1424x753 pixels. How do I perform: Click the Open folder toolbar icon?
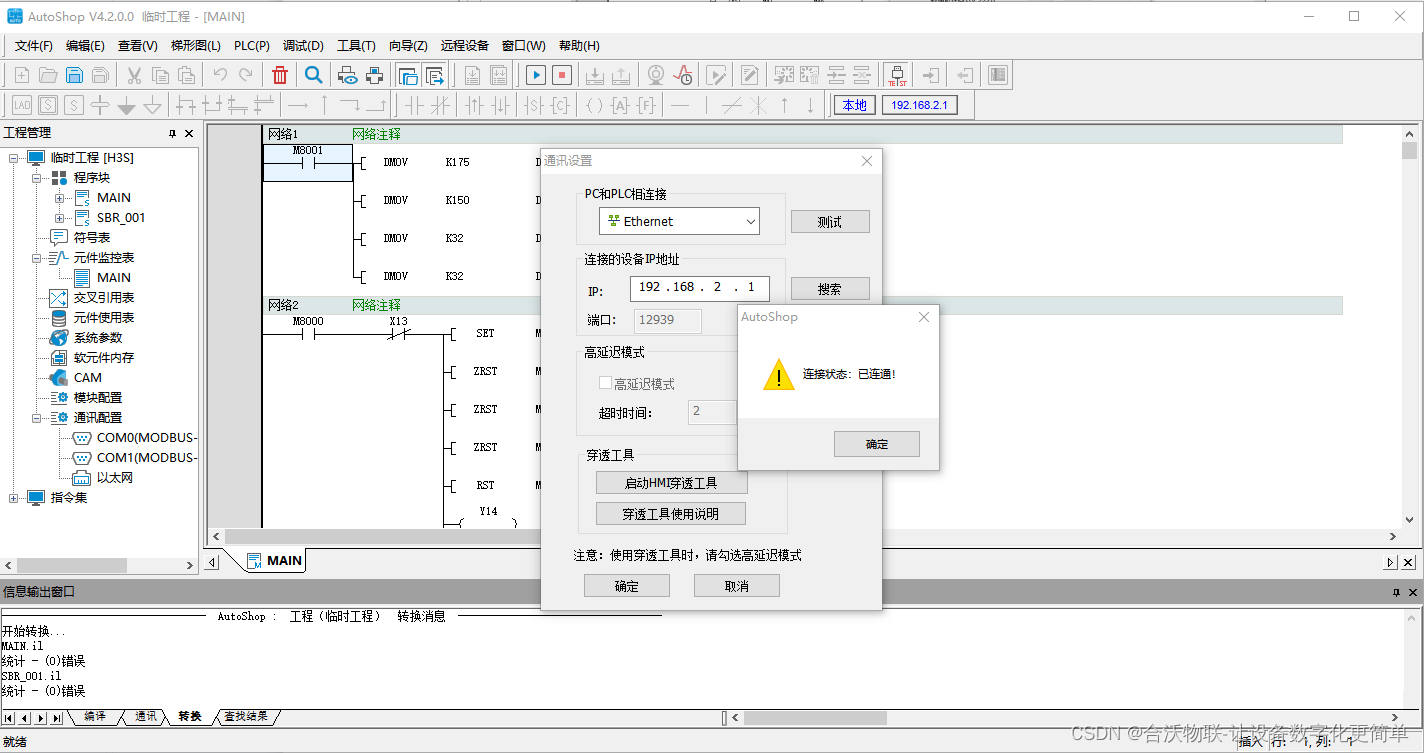[47, 75]
